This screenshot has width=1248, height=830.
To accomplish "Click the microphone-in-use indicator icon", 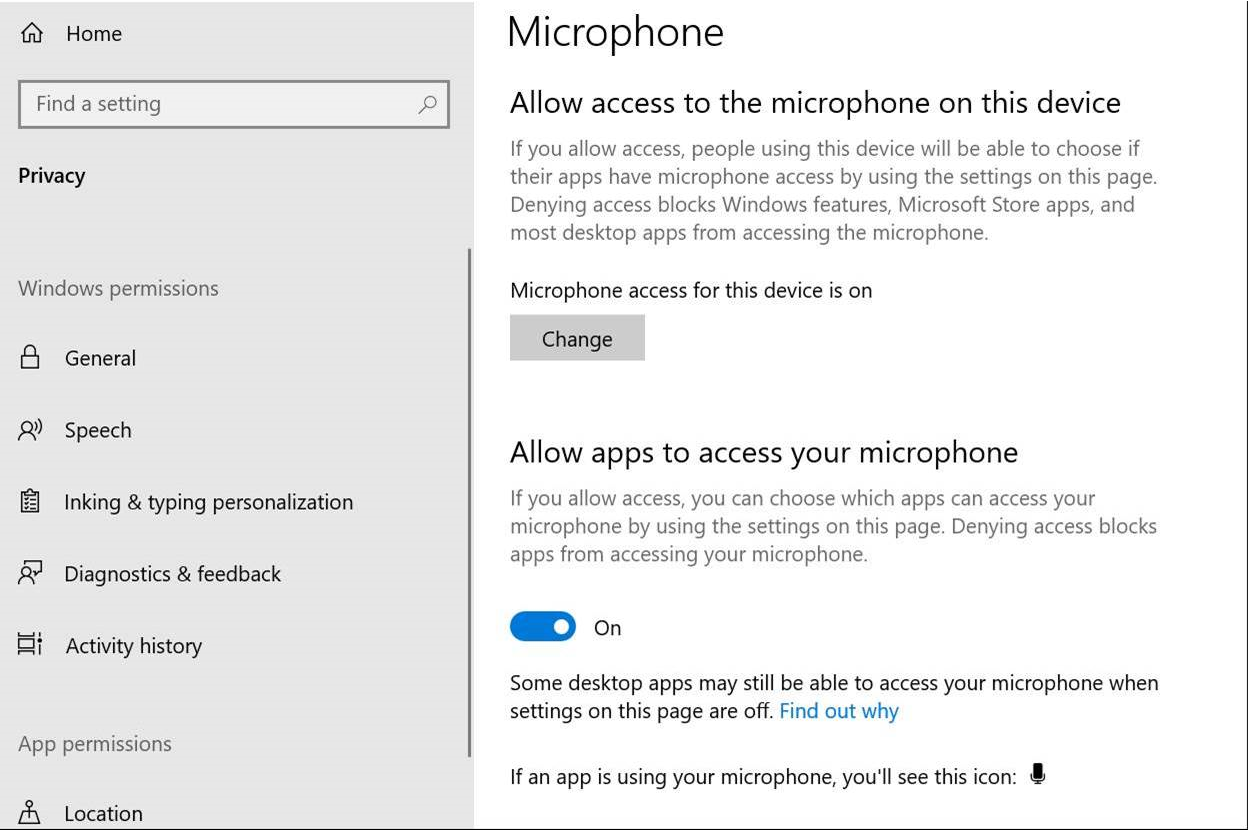I will pyautogui.click(x=1037, y=773).
